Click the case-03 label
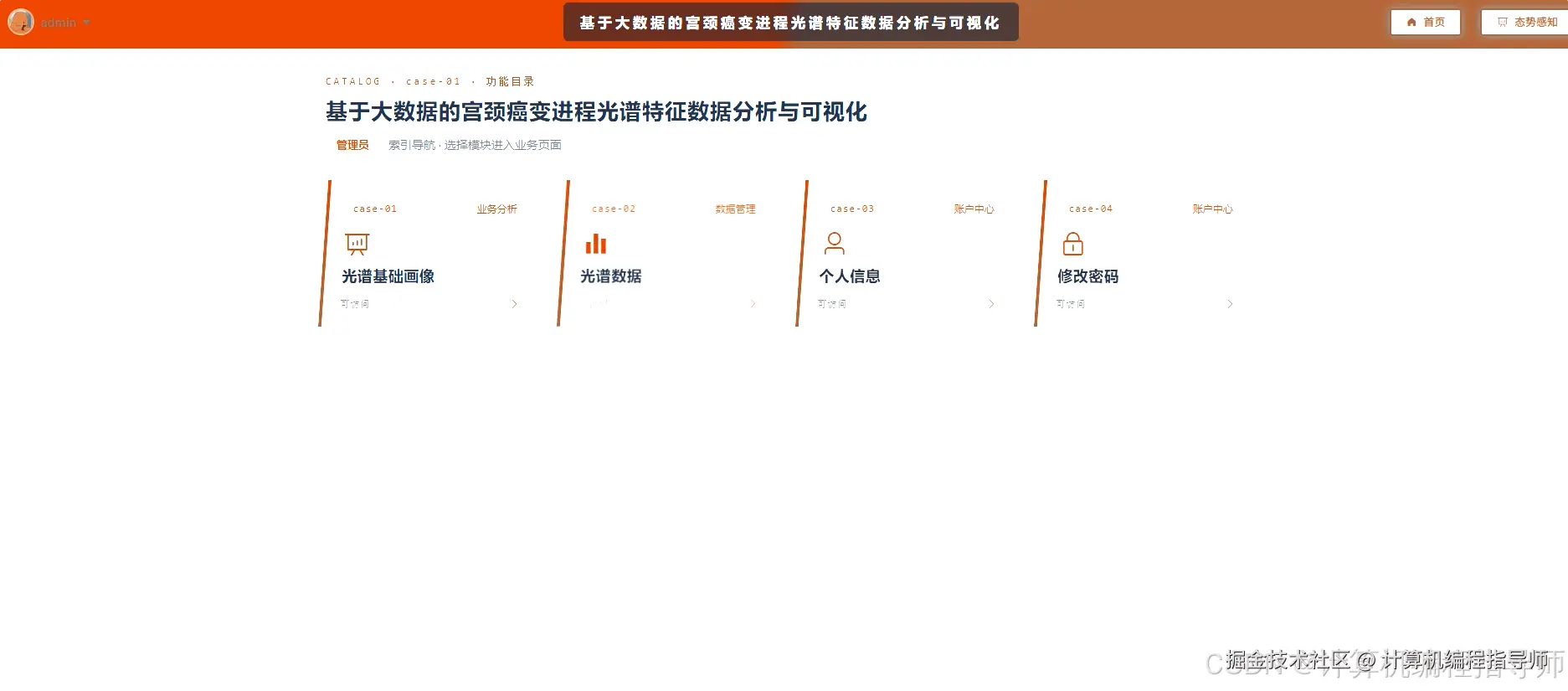 [852, 209]
